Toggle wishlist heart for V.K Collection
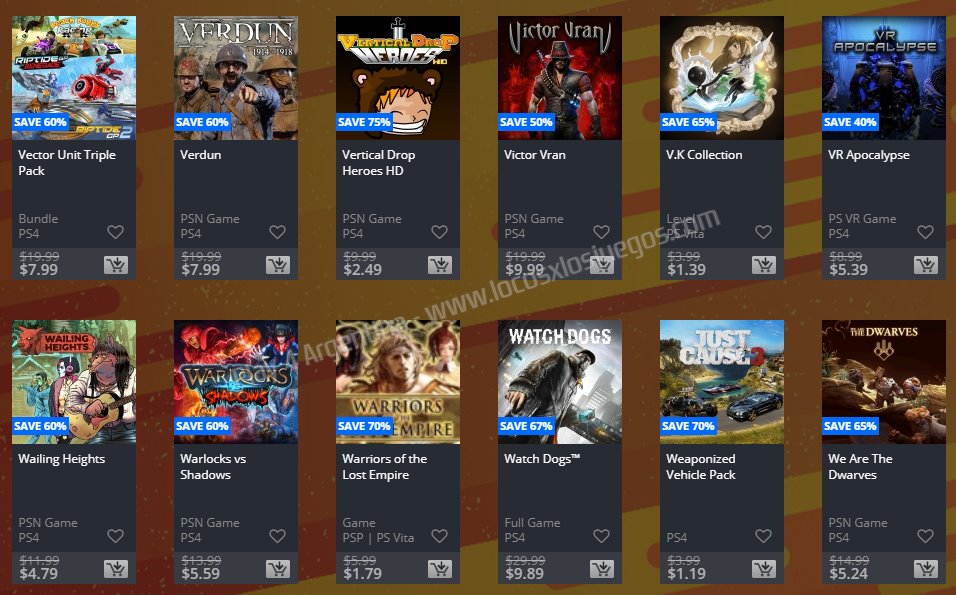Viewport: 956px width, 595px height. coord(763,232)
